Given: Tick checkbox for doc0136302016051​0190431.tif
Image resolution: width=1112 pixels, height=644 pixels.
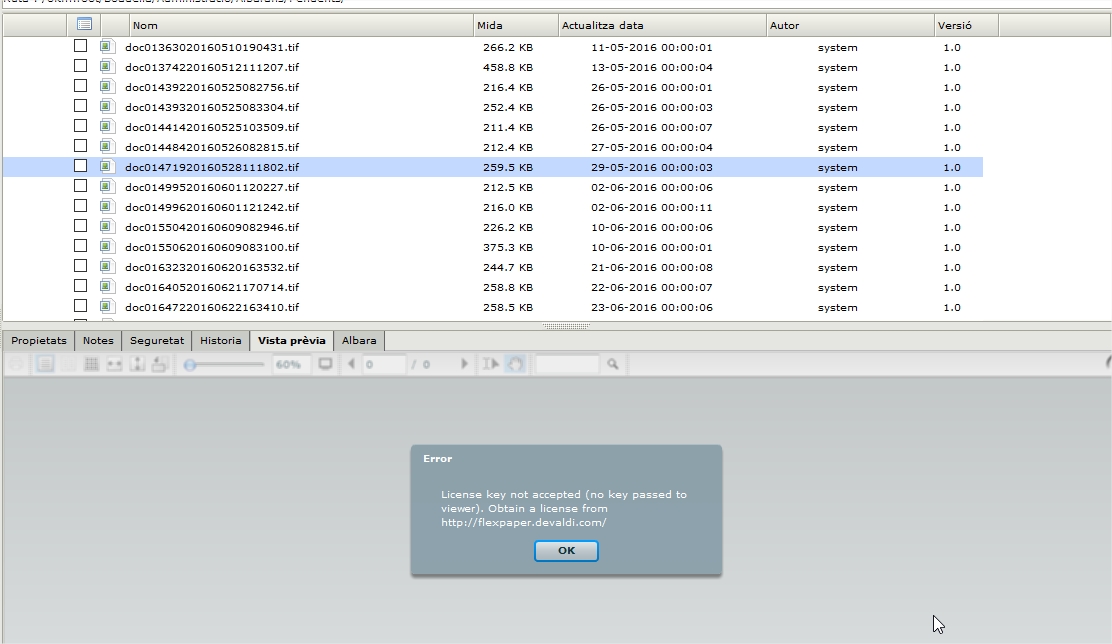Looking at the screenshot, I should click(x=81, y=46).
